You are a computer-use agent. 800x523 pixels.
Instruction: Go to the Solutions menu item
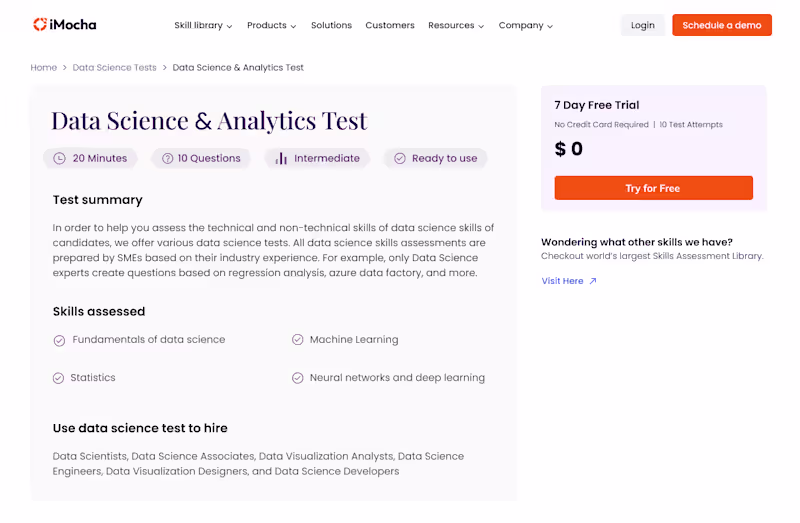pyautogui.click(x=331, y=25)
